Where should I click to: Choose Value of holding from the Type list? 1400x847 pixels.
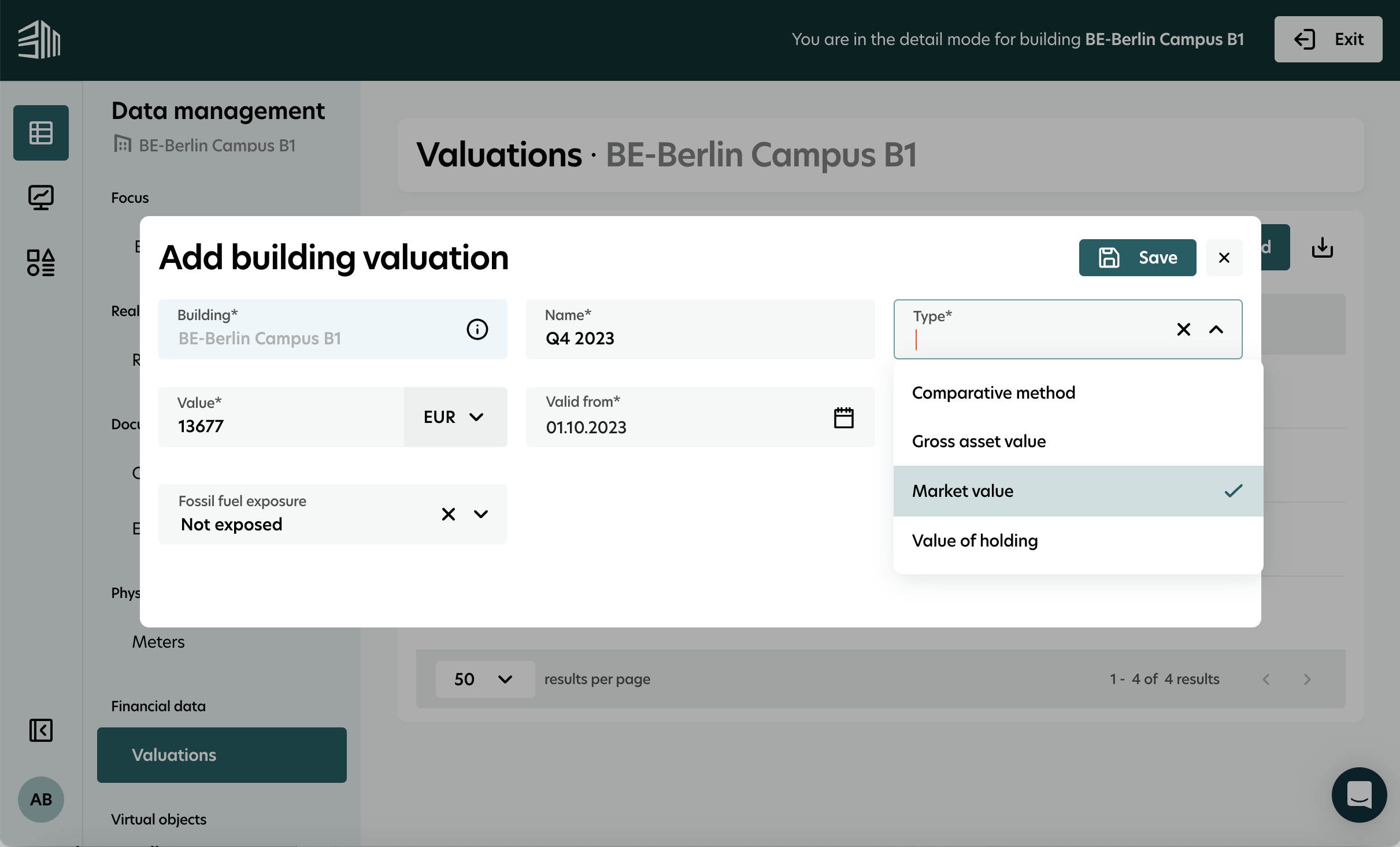tap(1078, 541)
